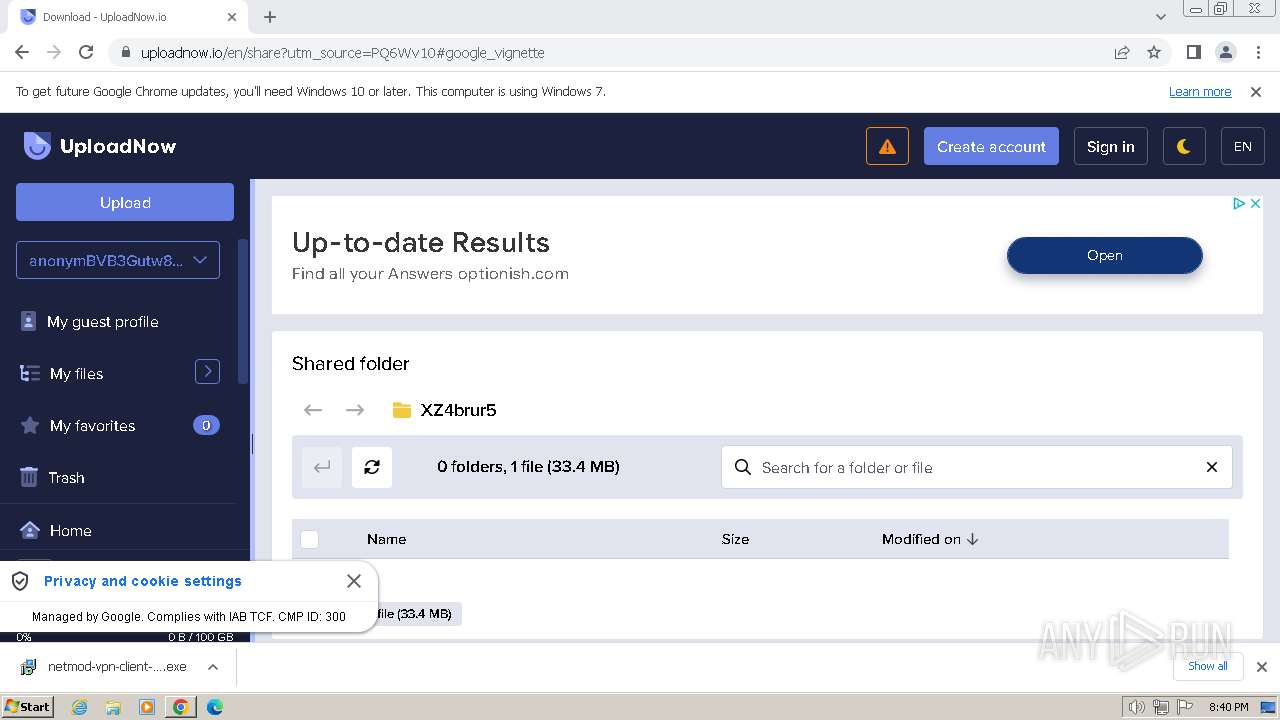The height and width of the screenshot is (720, 1280).
Task: Open EN language selector
Action: point(1243,146)
